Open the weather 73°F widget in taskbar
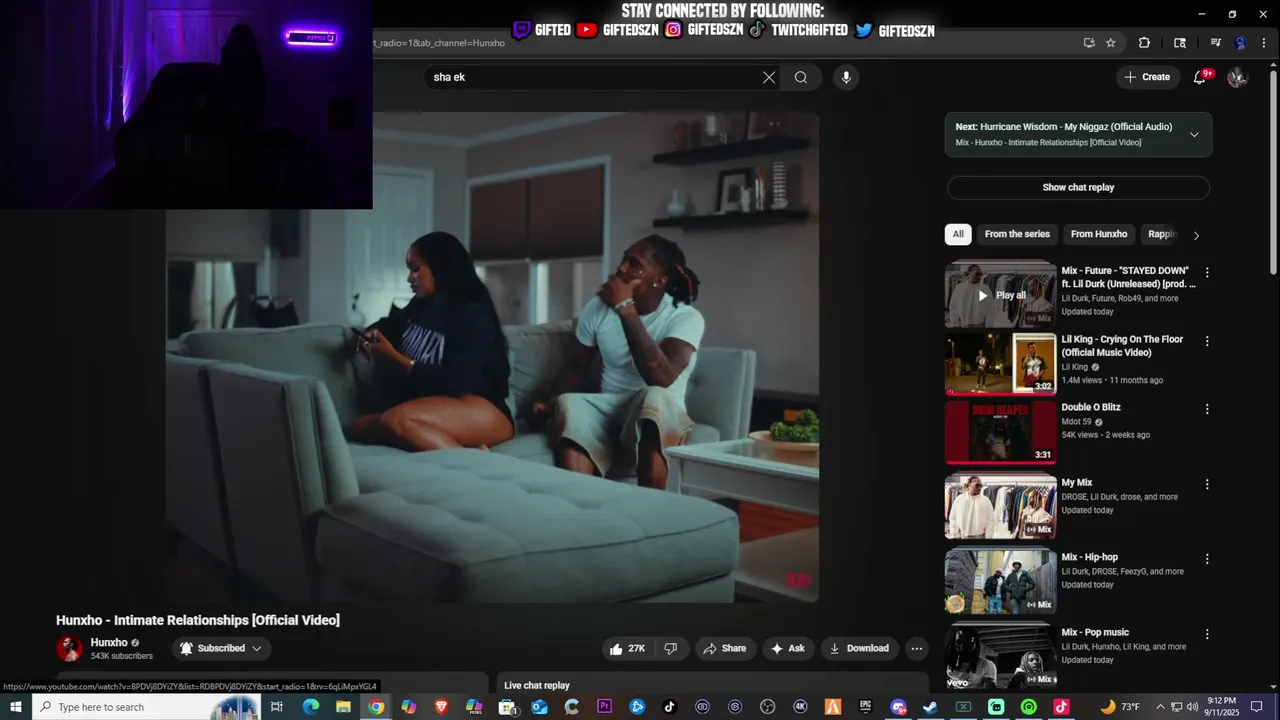Screen dimensions: 1280x720 (1120, 707)
